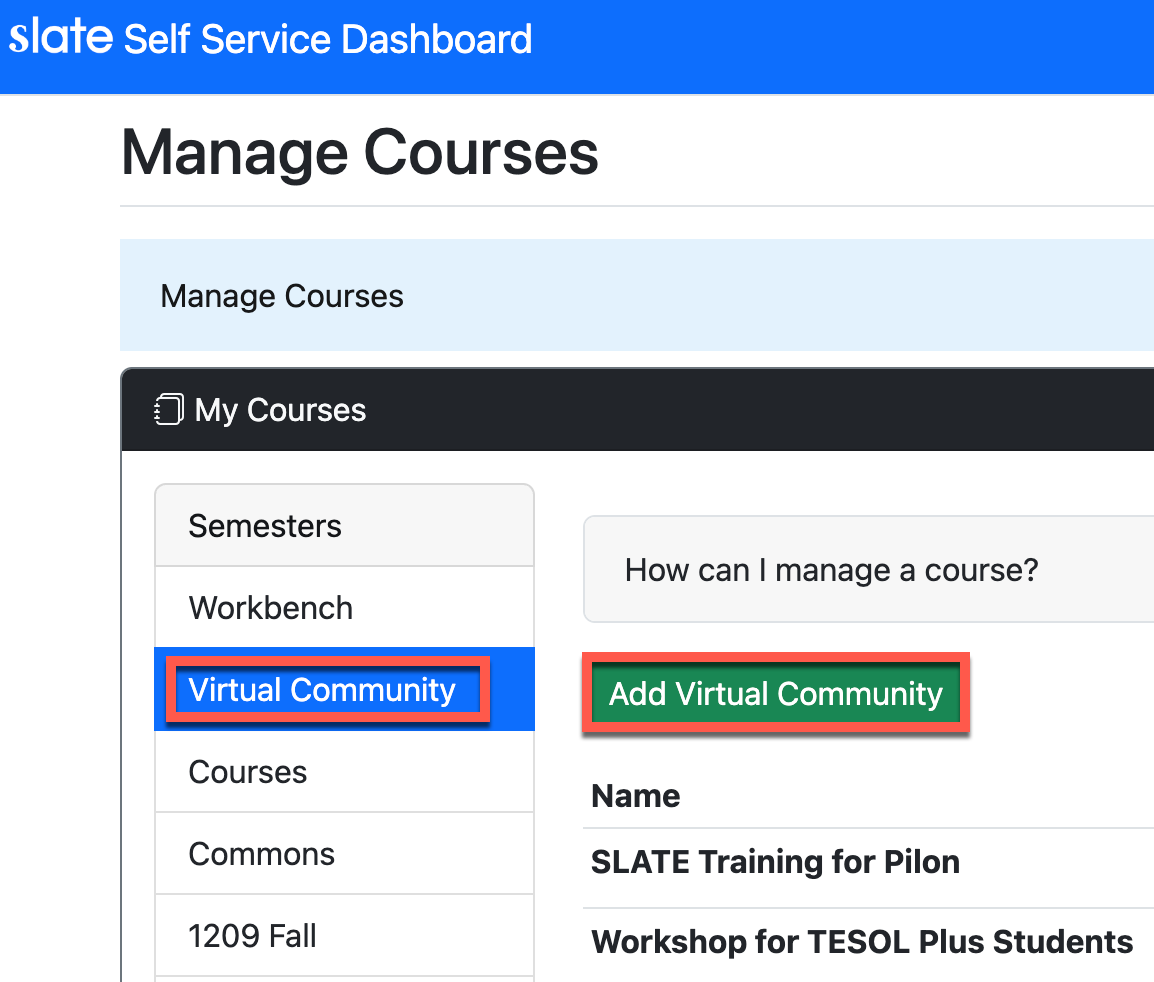This screenshot has width=1154, height=982.
Task: Click the Manage Courses breadcrumb
Action: pos(281,295)
